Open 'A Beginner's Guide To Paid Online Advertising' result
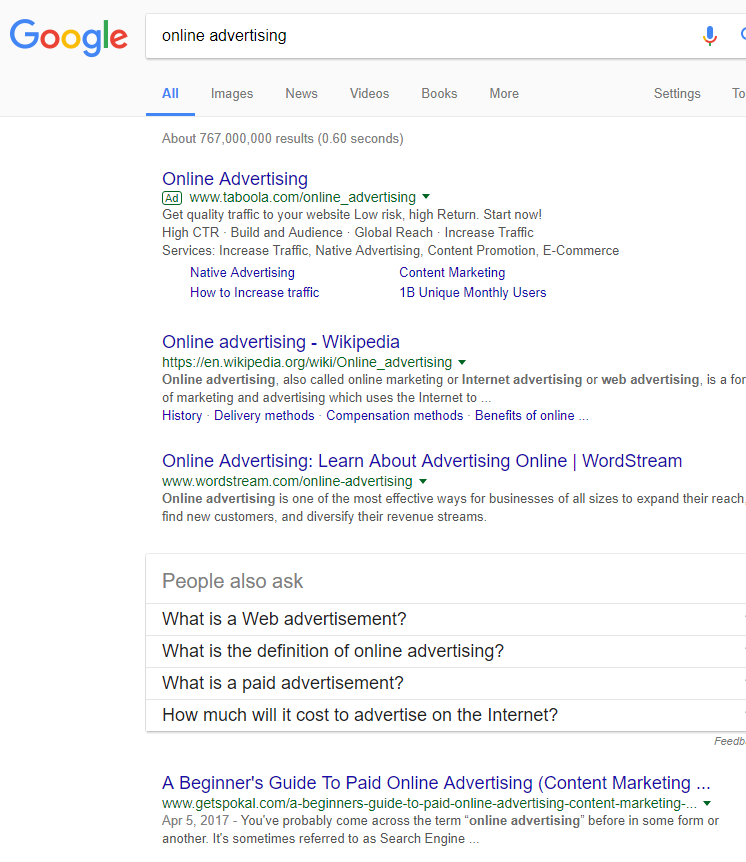746x862 pixels. pos(436,783)
